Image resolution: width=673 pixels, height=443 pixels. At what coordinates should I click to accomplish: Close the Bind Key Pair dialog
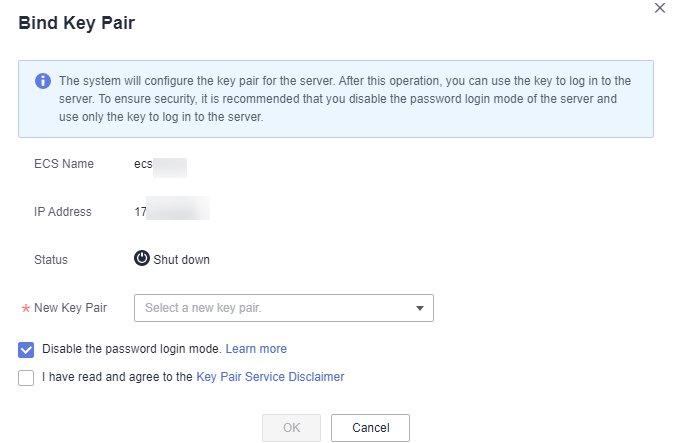tap(660, 8)
